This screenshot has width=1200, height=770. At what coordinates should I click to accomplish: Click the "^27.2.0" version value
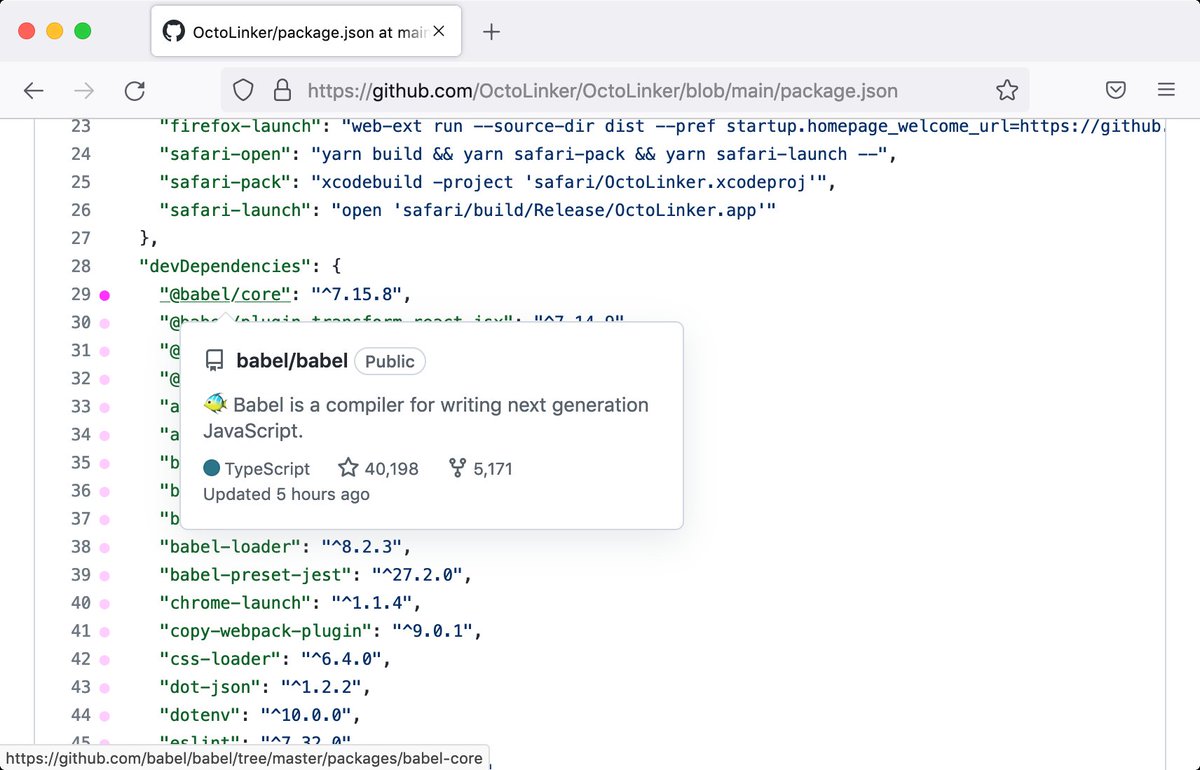point(416,574)
